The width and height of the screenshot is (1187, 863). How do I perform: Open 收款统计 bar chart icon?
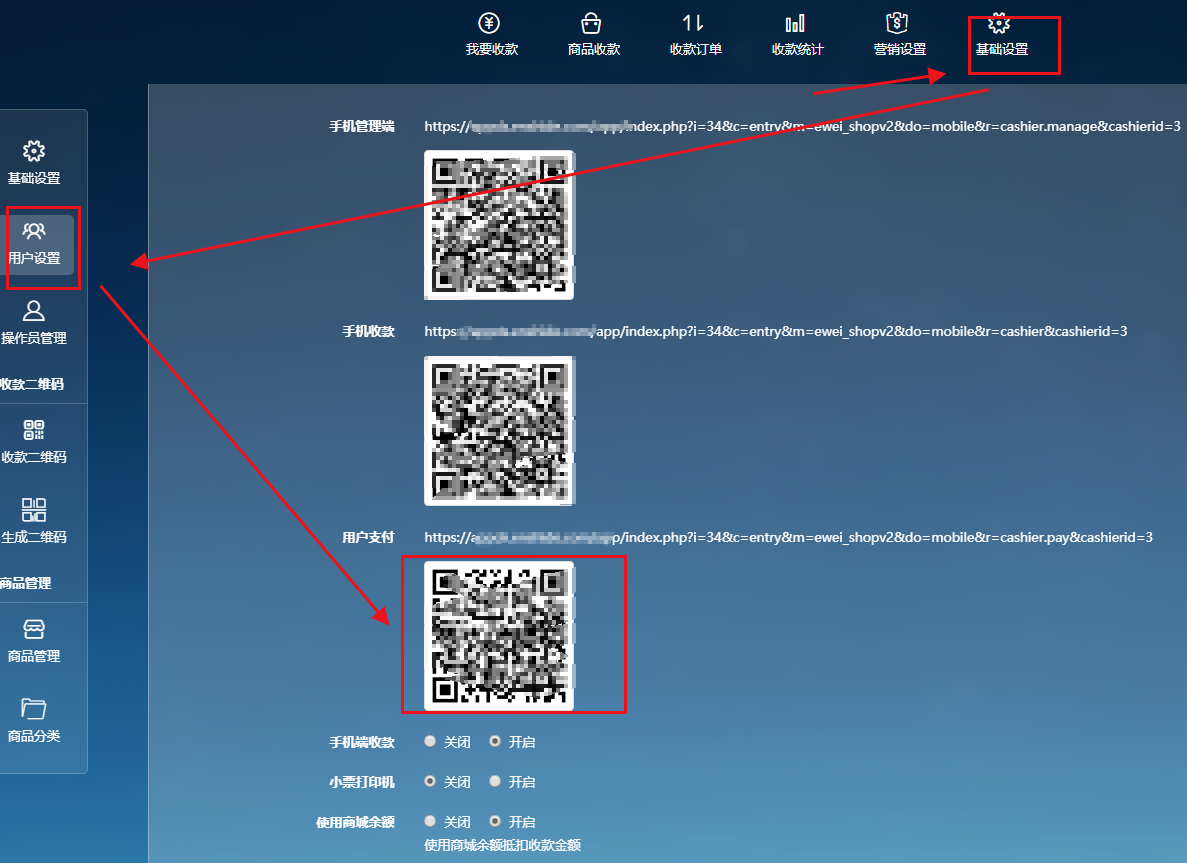click(x=796, y=24)
